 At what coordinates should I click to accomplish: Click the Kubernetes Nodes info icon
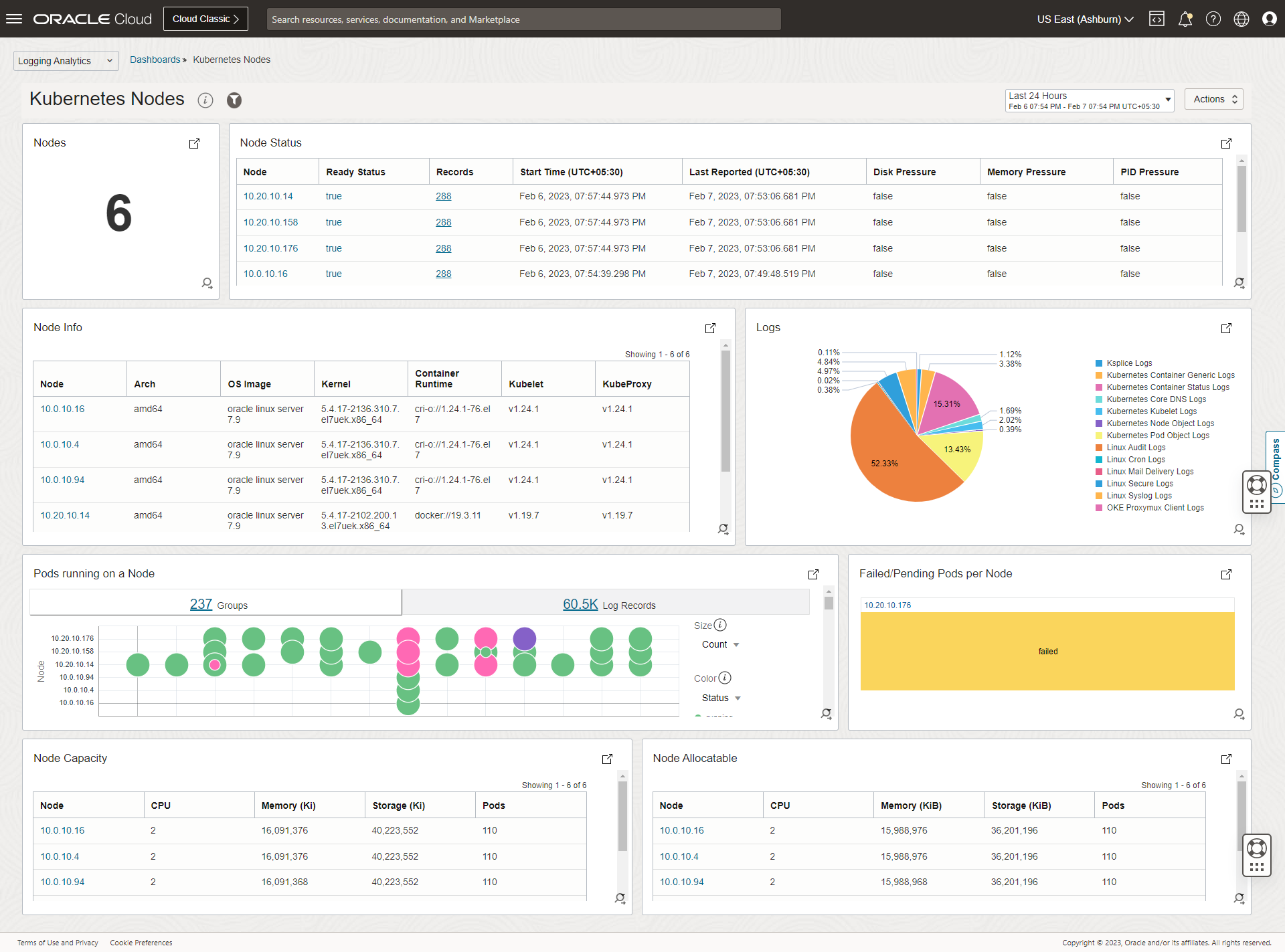tap(205, 100)
